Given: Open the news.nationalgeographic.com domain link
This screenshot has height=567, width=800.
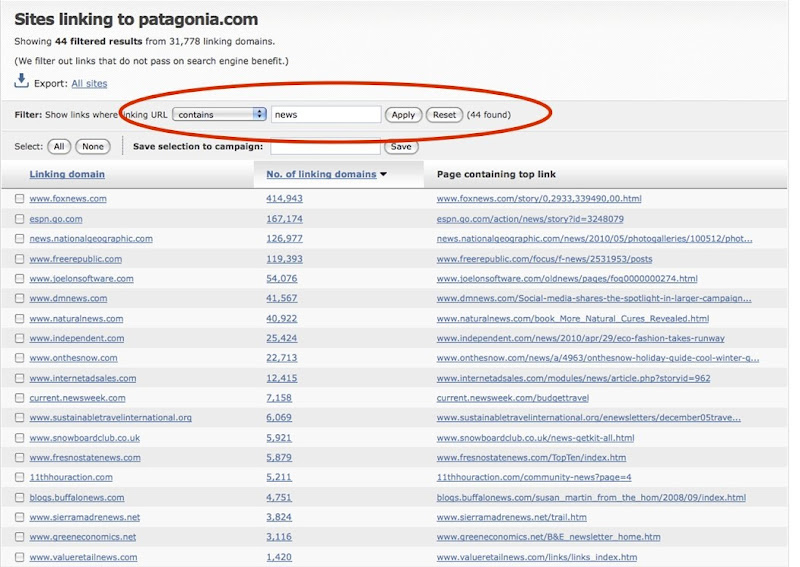Looking at the screenshot, I should (x=91, y=238).
